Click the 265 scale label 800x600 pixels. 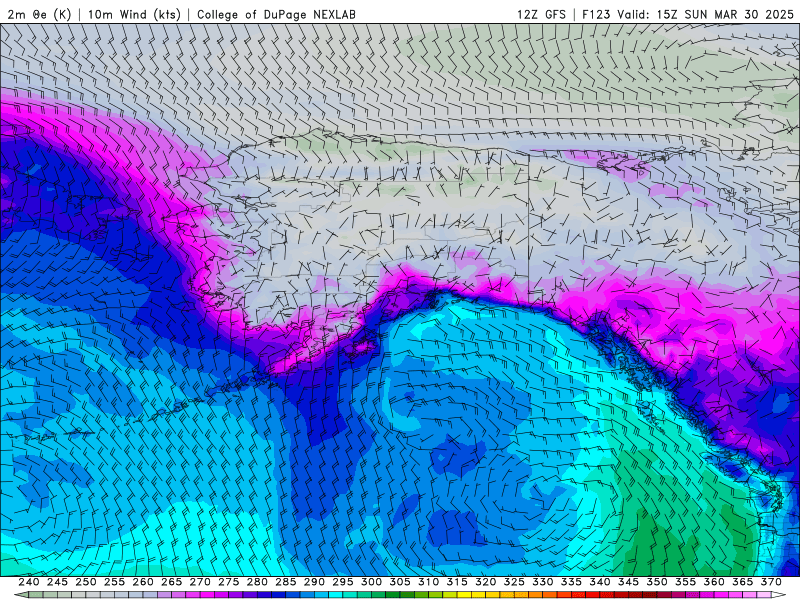171,582
